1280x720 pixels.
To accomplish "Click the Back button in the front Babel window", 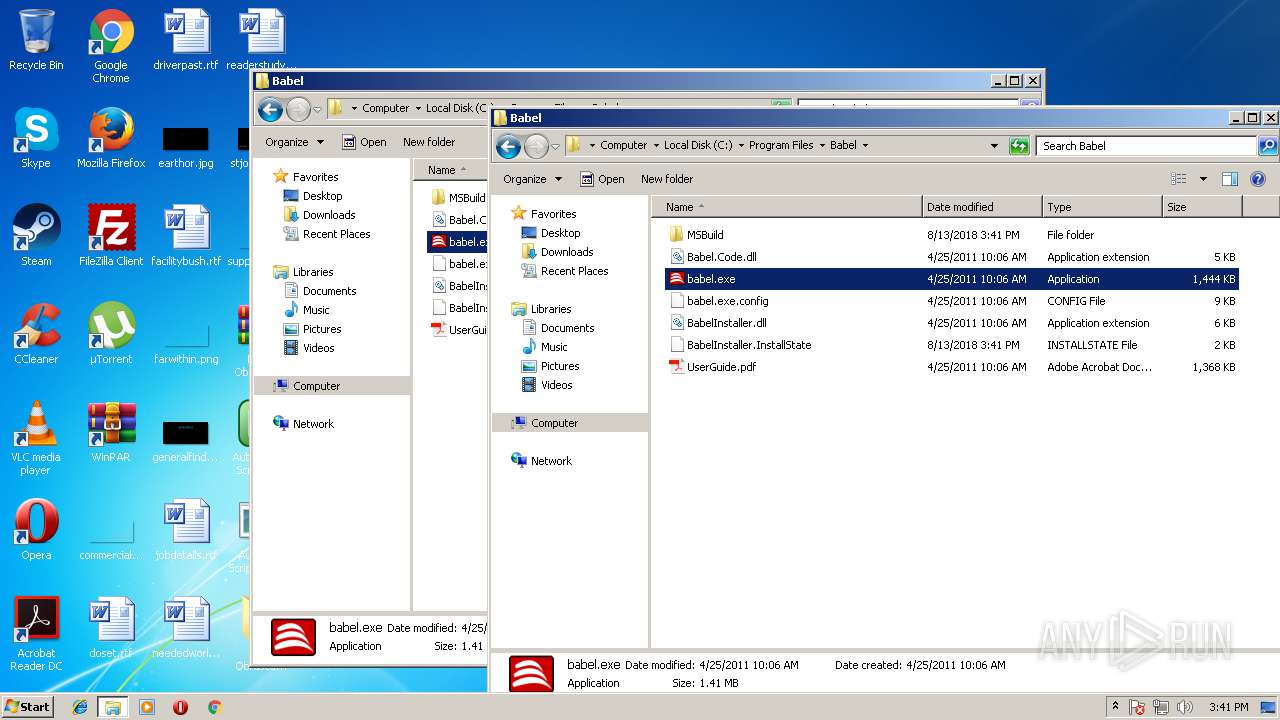I will pyautogui.click(x=508, y=146).
